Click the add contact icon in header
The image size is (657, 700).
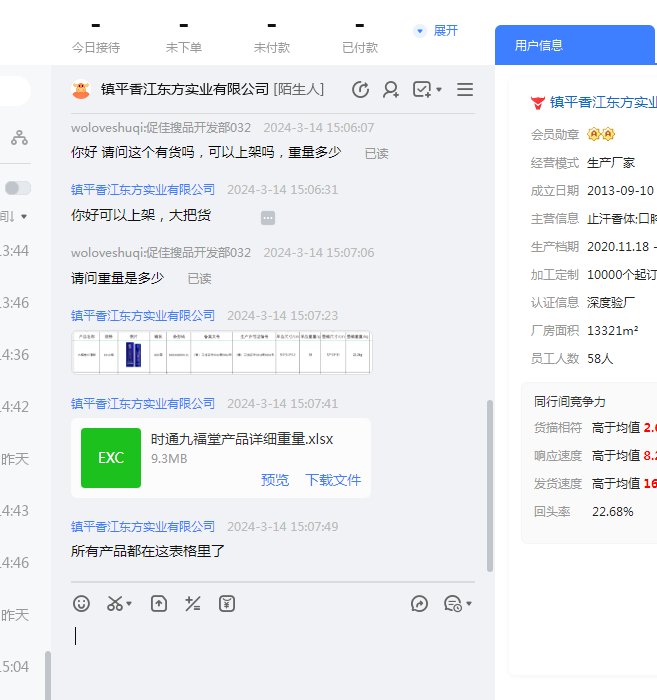[x=391, y=90]
